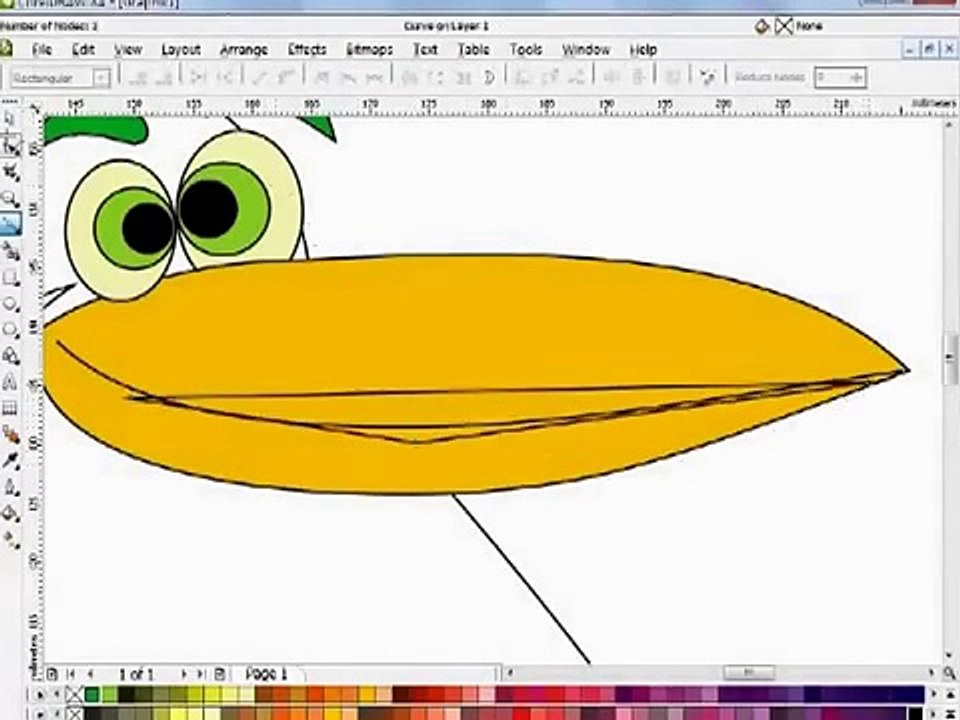The image size is (960, 720).
Task: Pick the black swatch, top palette row
Action: [126, 694]
